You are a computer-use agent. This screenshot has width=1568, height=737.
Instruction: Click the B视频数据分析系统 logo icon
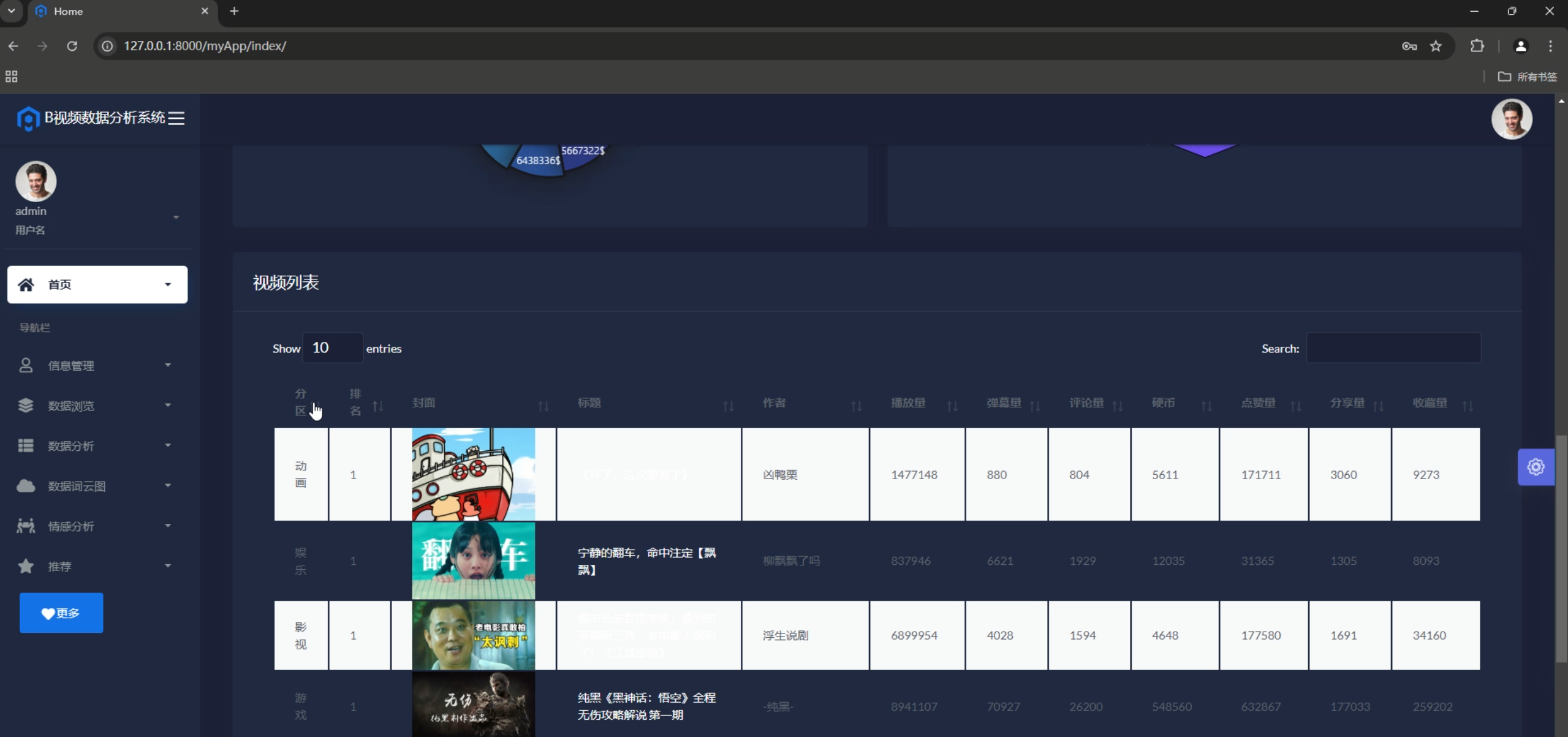[28, 118]
